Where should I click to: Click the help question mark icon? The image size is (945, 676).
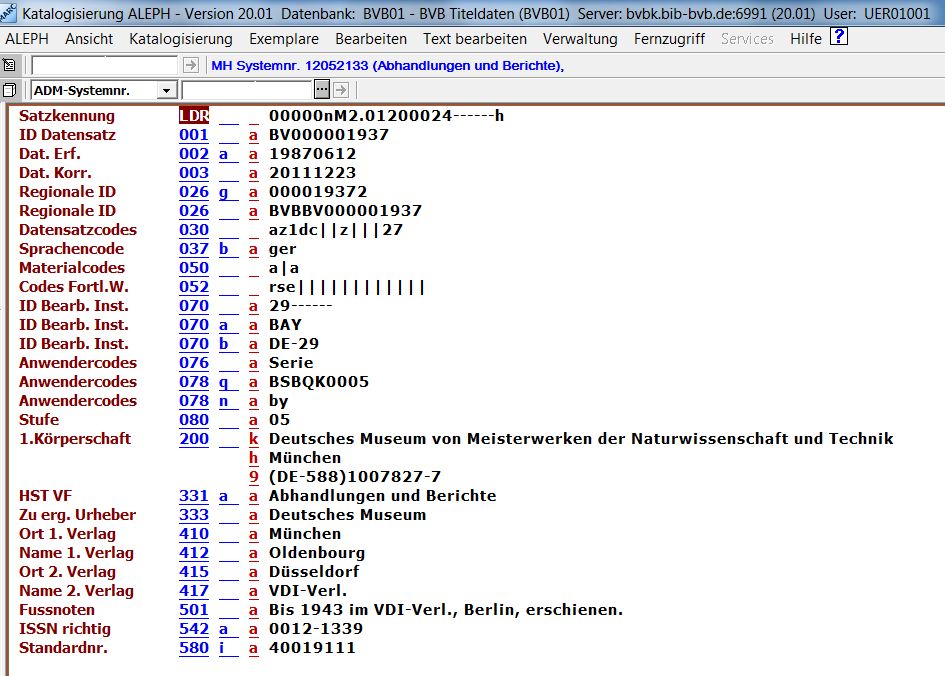click(839, 38)
